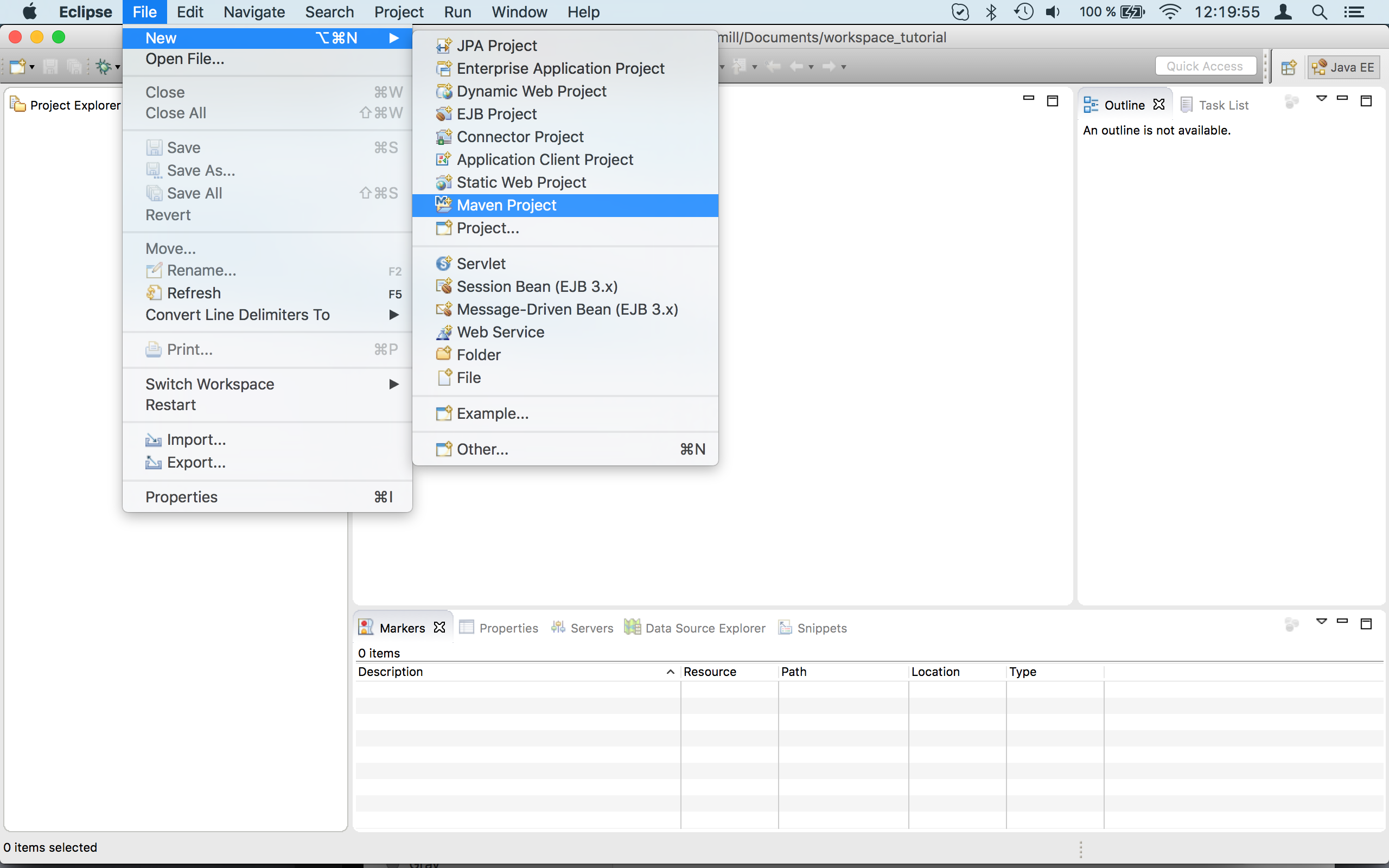Open the Example... wizard entry
The width and height of the screenshot is (1389, 868).
click(x=565, y=413)
